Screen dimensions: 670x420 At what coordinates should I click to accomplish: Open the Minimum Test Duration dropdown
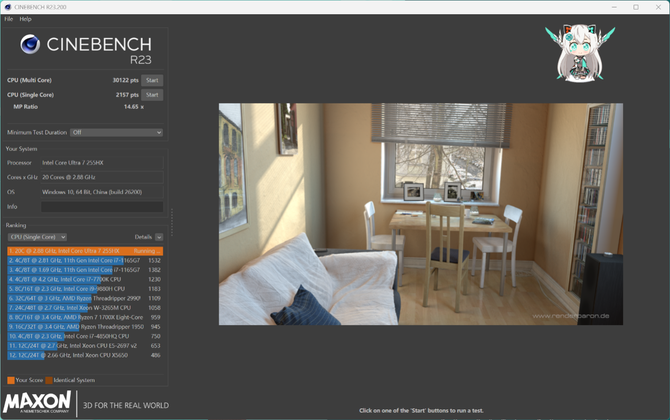[x=116, y=132]
